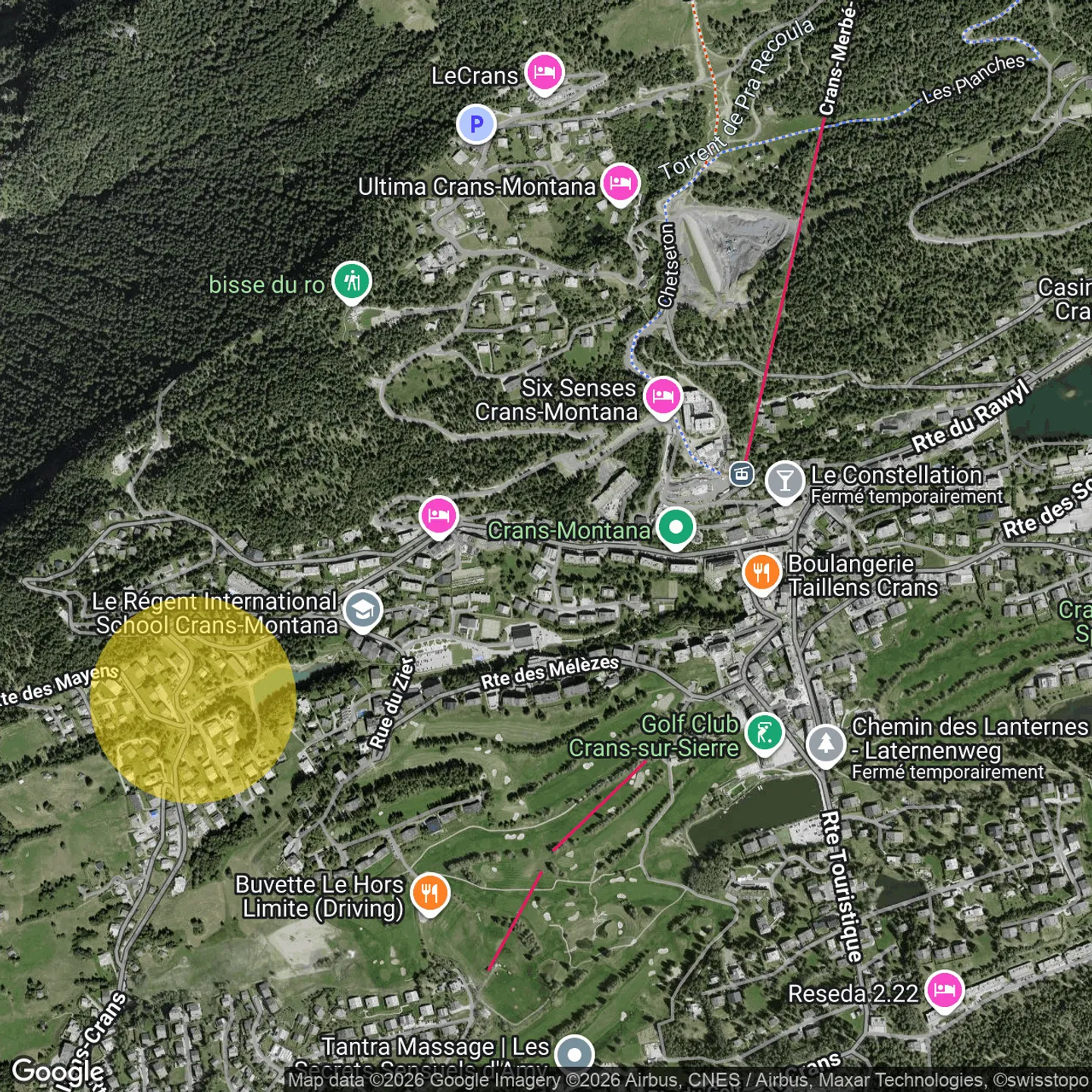Viewport: 1092px width, 1092px height.
Task: Click the "Boulangerie Taillens Crans" label
Action: 863,576
